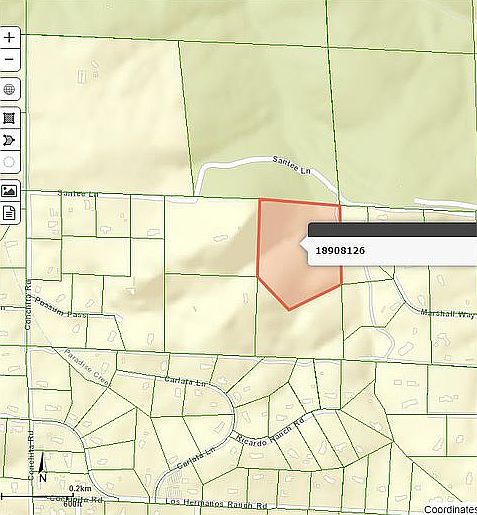
Task: Click Santee Ln label on curved road
Action: coord(291,165)
